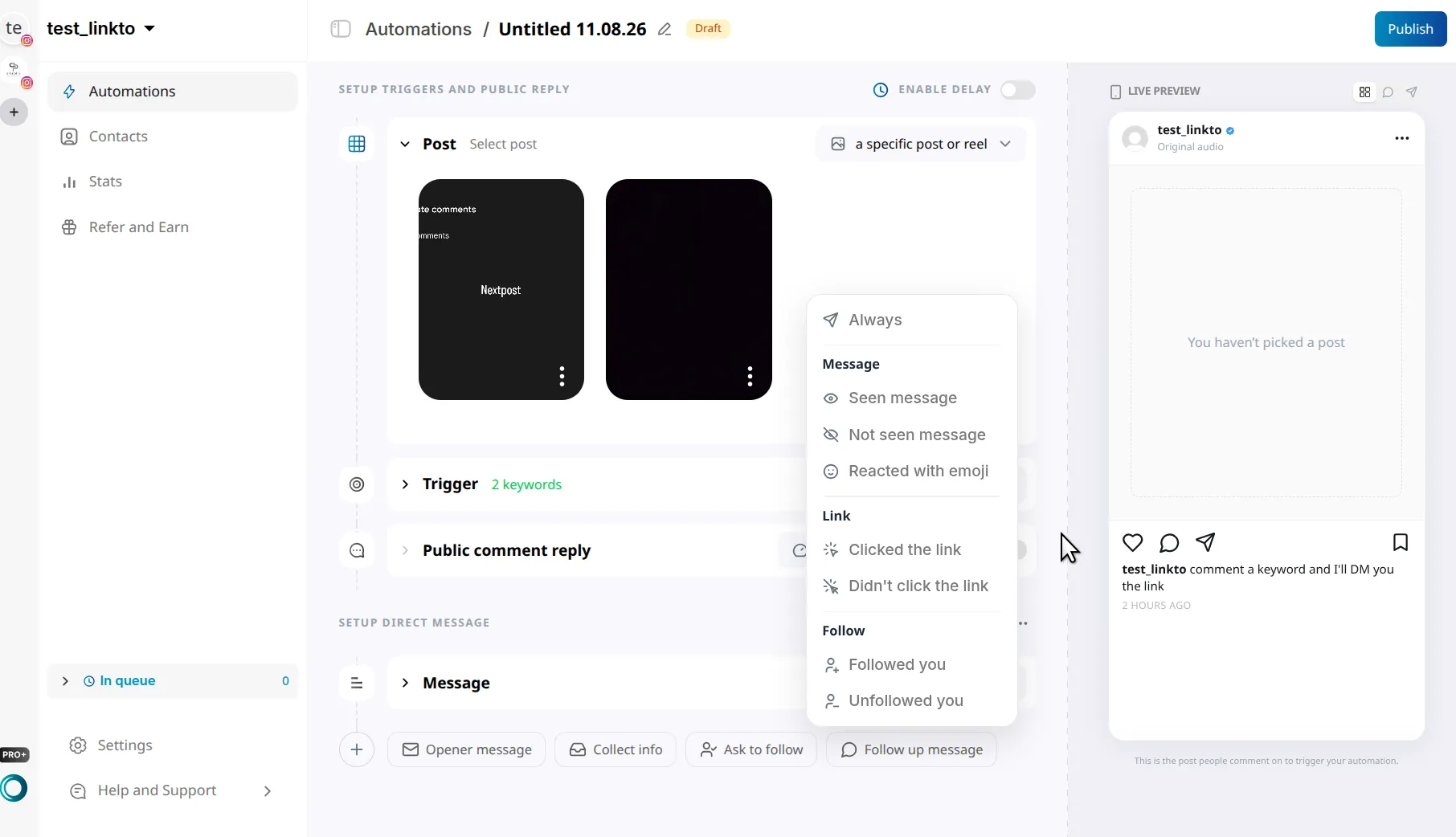Open Settings in sidebar
1456x837 pixels.
(x=173, y=745)
